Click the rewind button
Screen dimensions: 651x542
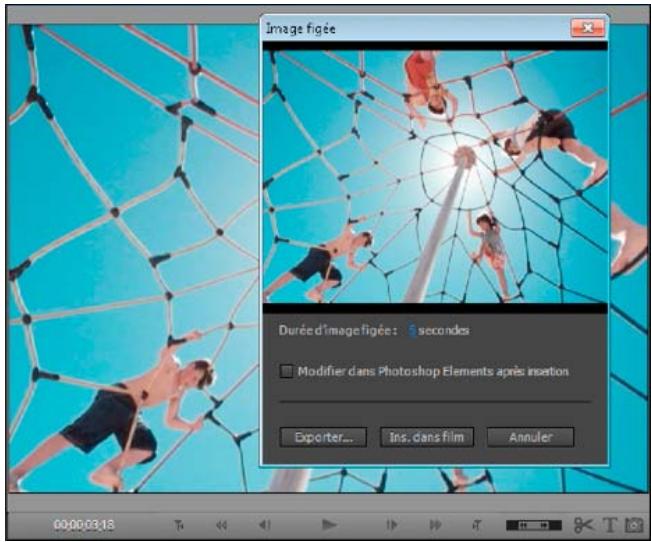click(222, 525)
